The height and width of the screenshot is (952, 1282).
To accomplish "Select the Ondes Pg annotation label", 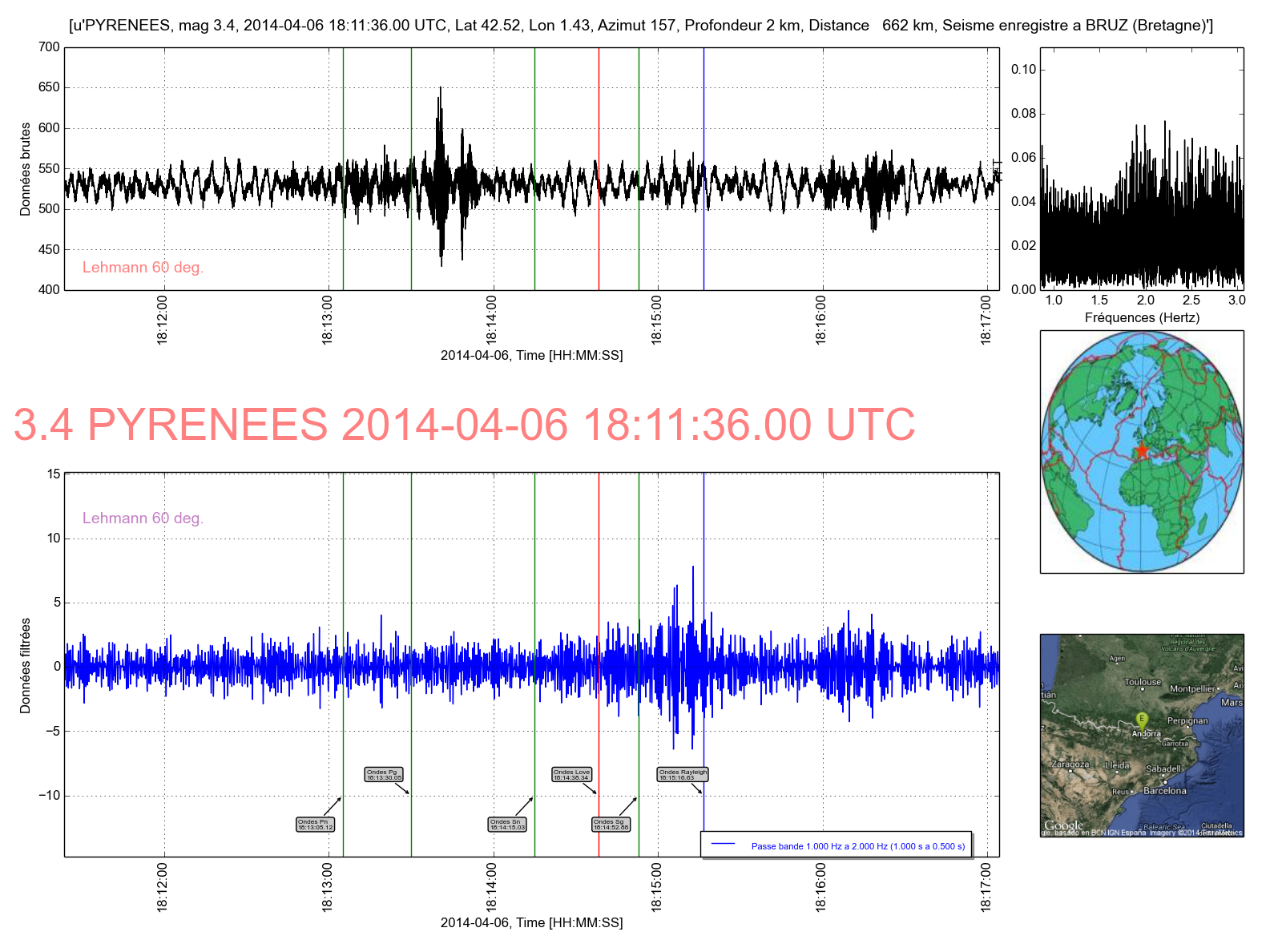I will tap(384, 775).
